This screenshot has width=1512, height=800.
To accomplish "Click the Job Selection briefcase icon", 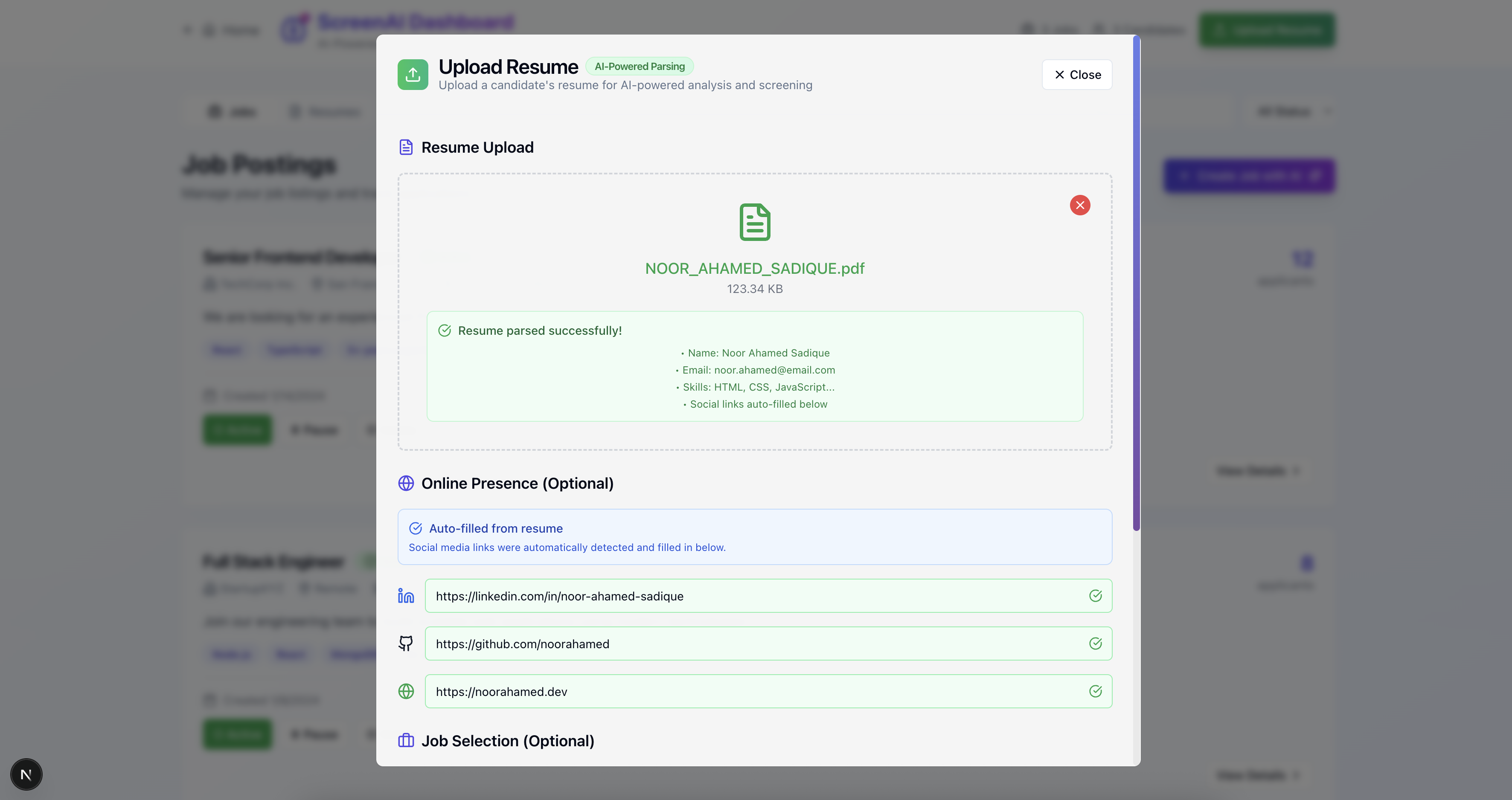I will [x=406, y=741].
